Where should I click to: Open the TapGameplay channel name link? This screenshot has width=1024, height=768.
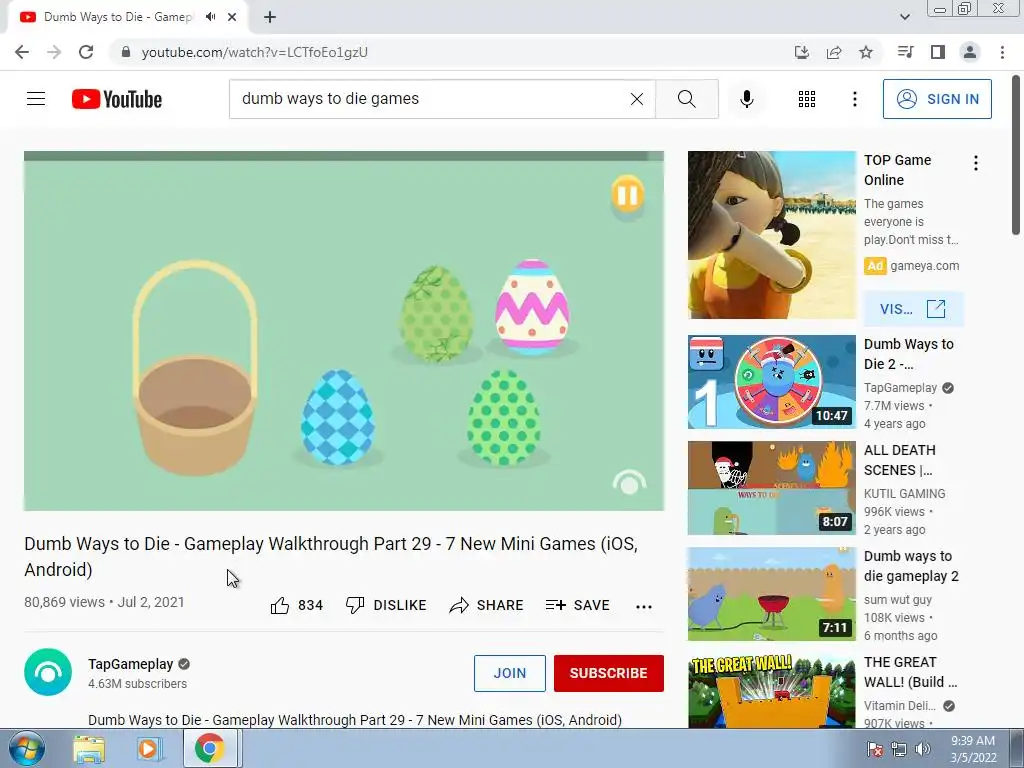pos(131,664)
